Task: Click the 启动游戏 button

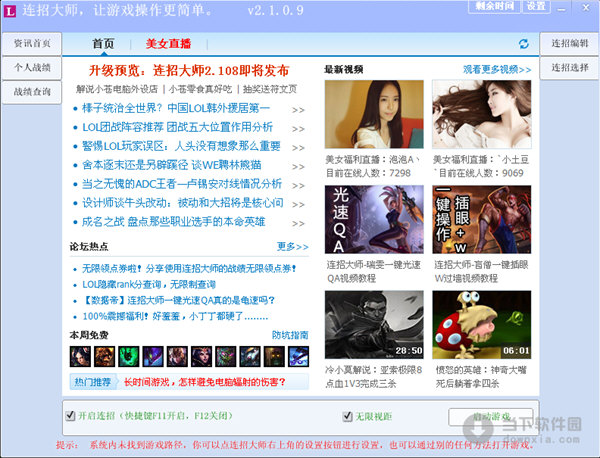Action: coord(491,416)
